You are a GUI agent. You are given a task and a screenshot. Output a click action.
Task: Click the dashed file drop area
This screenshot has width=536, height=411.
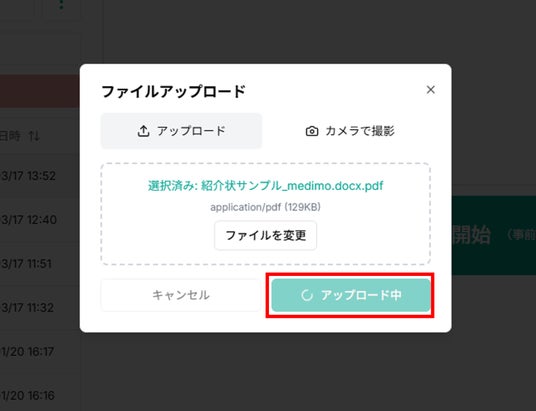coord(266,214)
